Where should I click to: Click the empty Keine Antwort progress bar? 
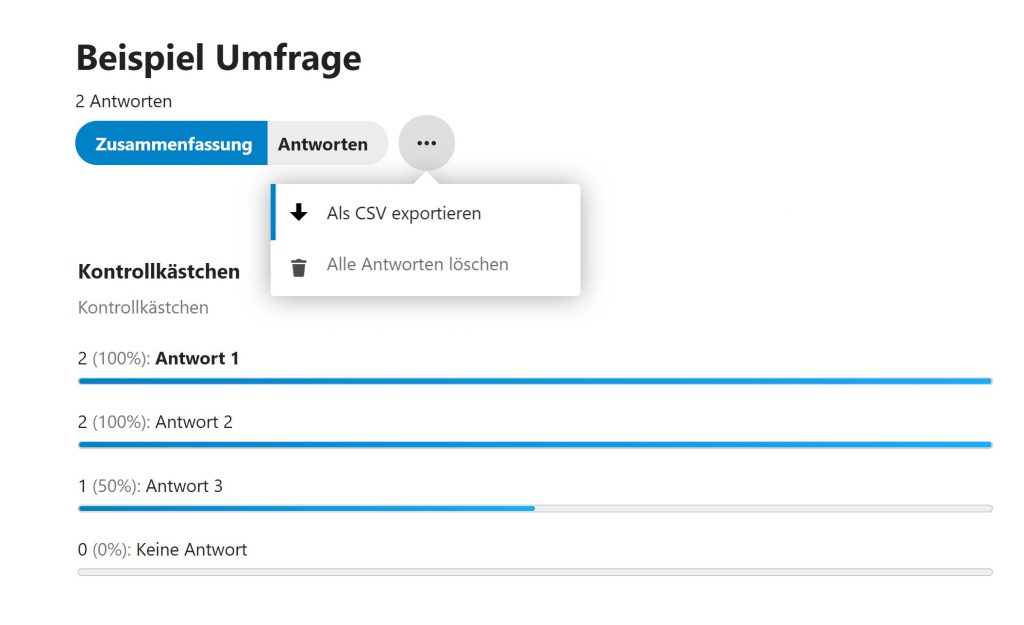(534, 572)
